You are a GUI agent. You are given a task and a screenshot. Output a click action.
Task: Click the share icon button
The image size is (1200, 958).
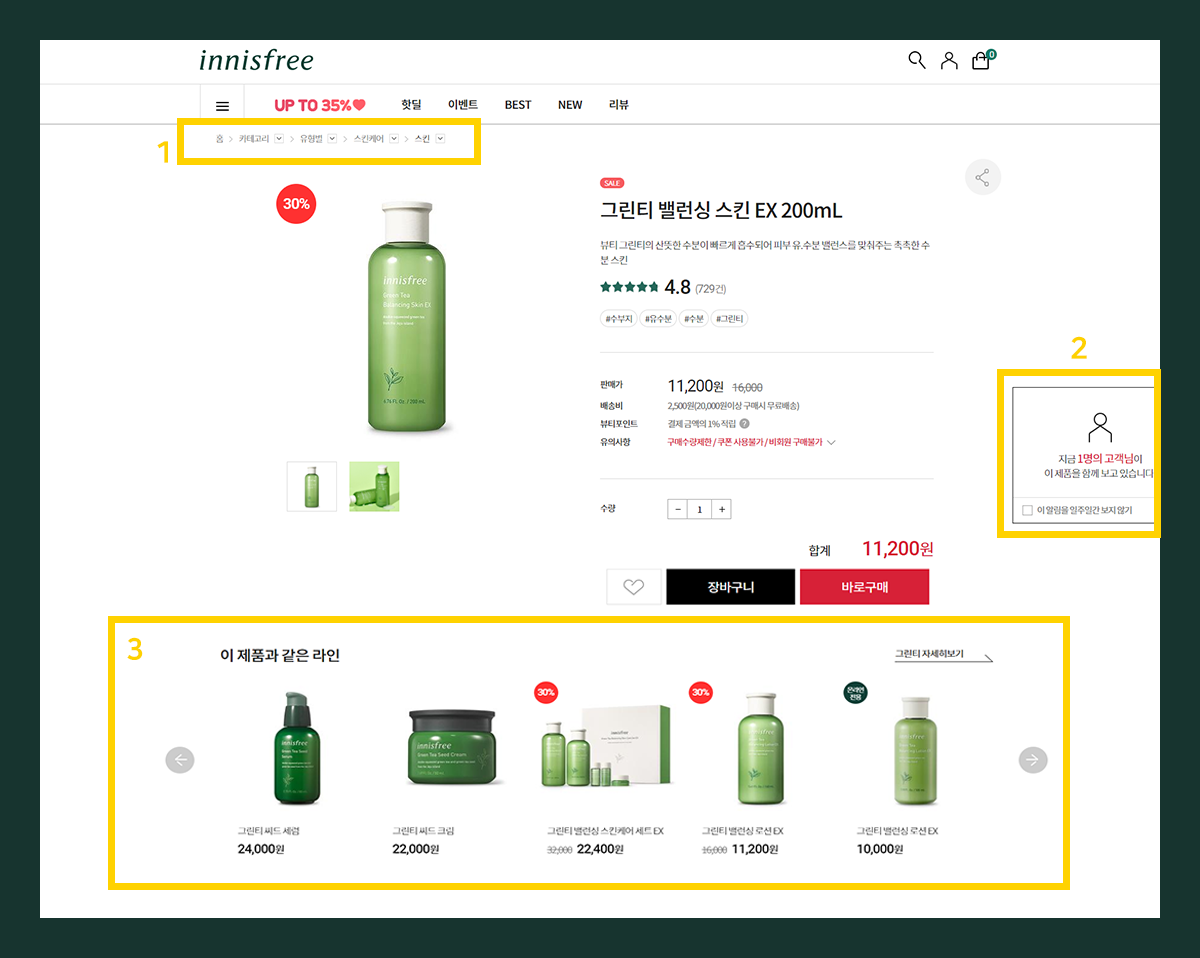coord(983,178)
